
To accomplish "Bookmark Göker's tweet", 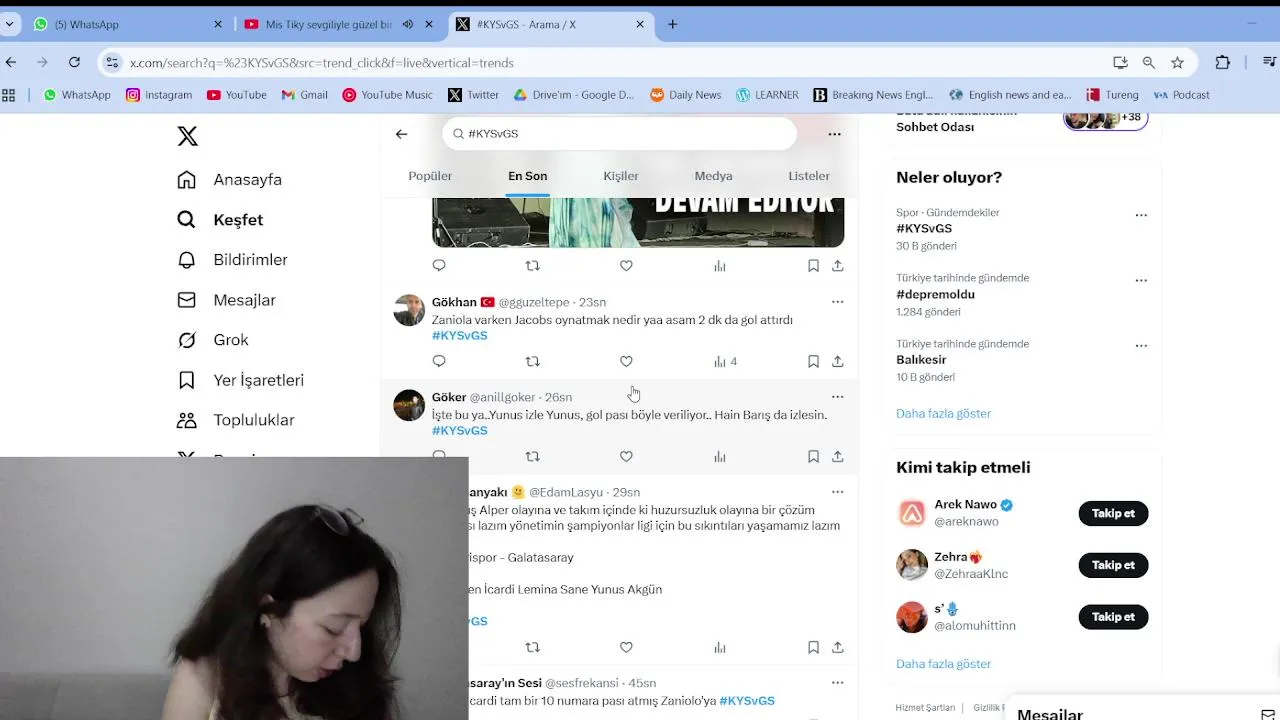I will pyautogui.click(x=813, y=456).
